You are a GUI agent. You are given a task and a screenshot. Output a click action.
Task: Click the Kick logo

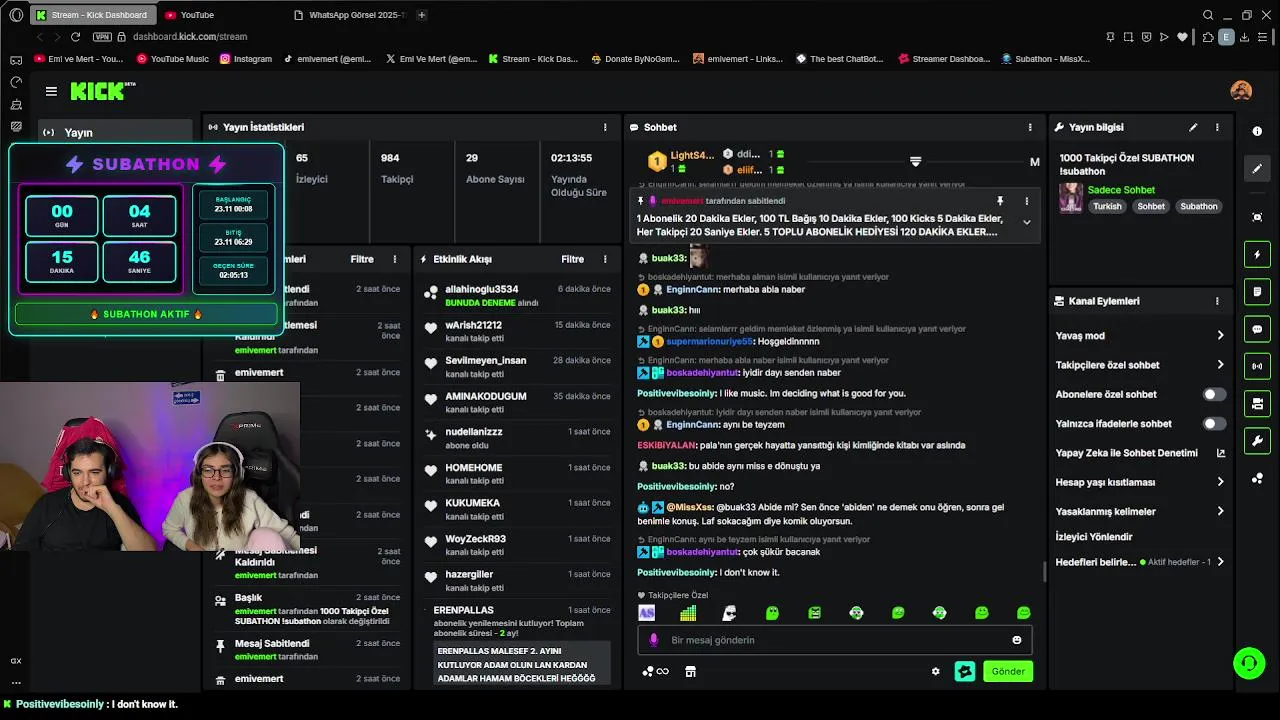click(x=101, y=91)
